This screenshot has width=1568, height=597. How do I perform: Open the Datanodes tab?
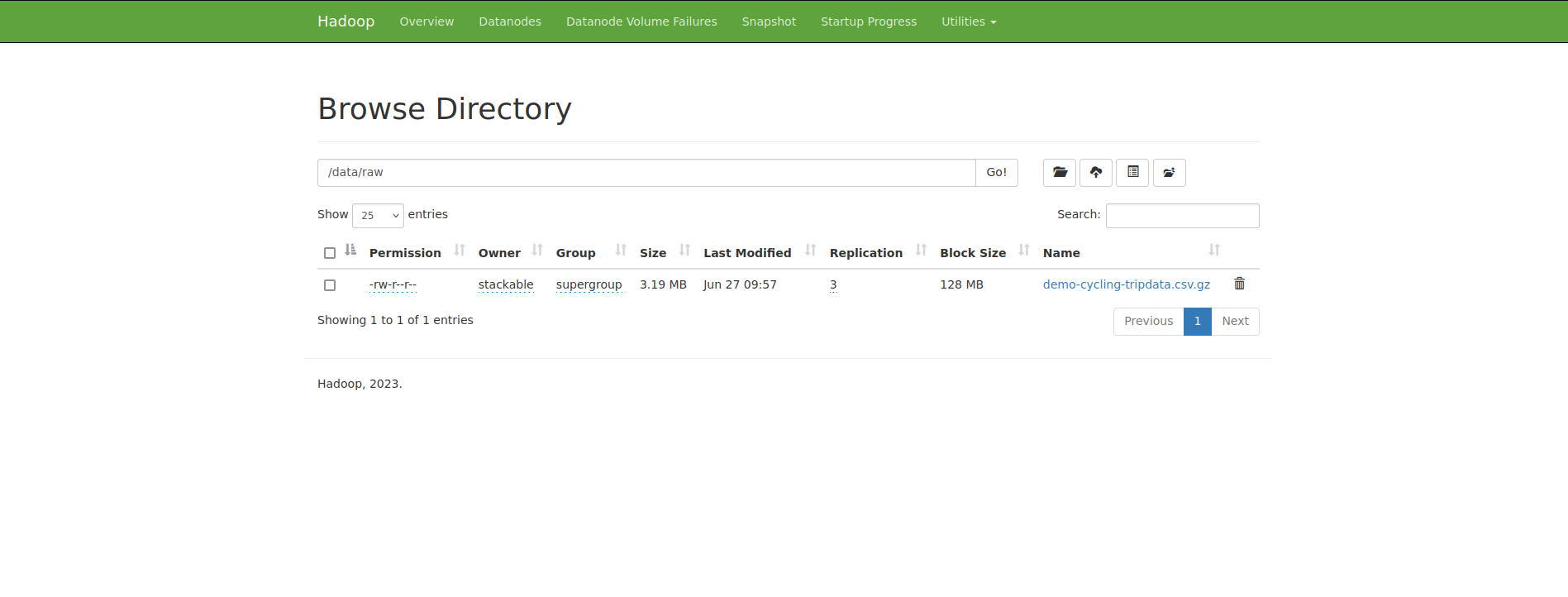(x=509, y=21)
